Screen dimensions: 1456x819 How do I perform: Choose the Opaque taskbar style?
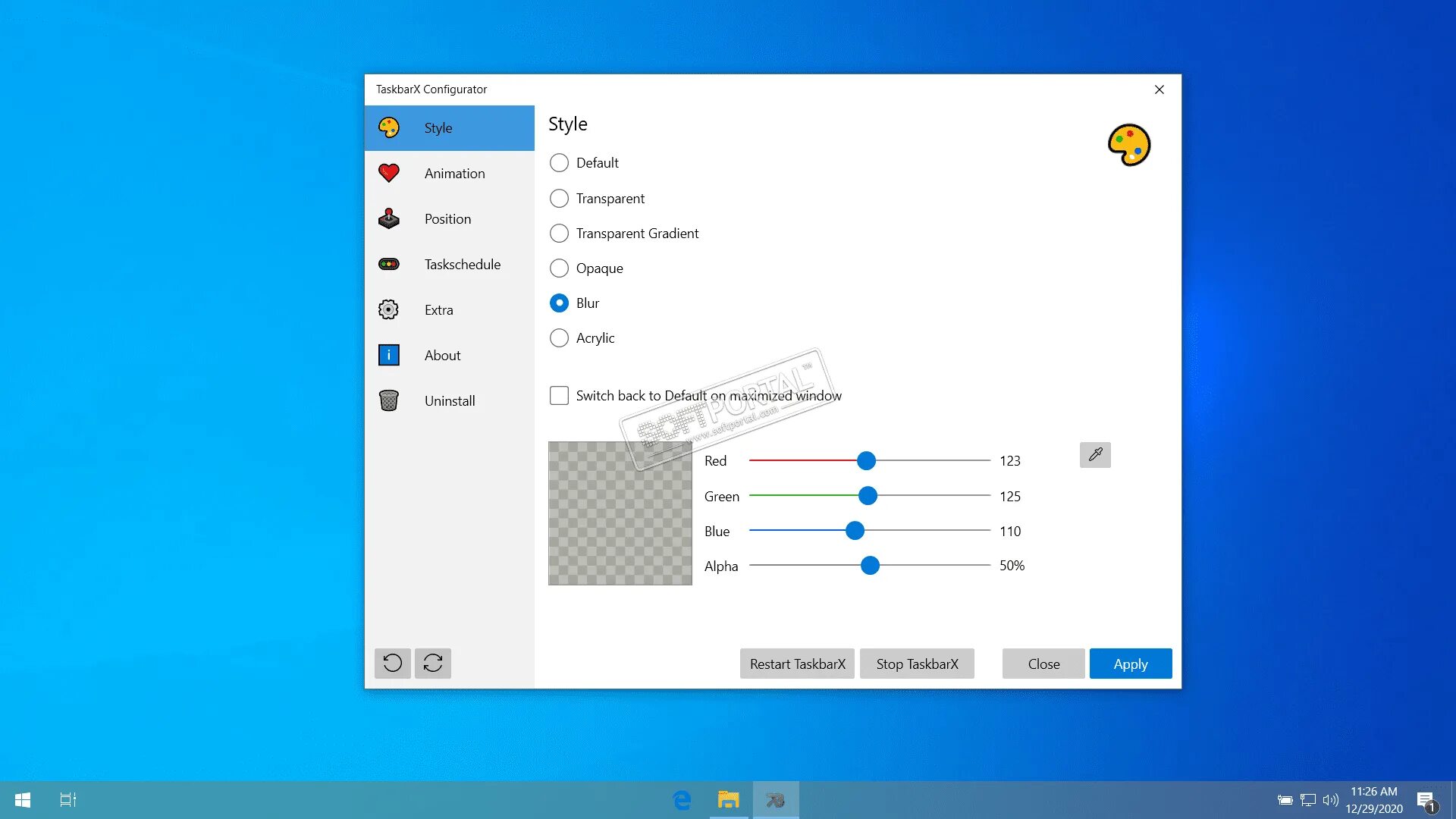[x=559, y=268]
